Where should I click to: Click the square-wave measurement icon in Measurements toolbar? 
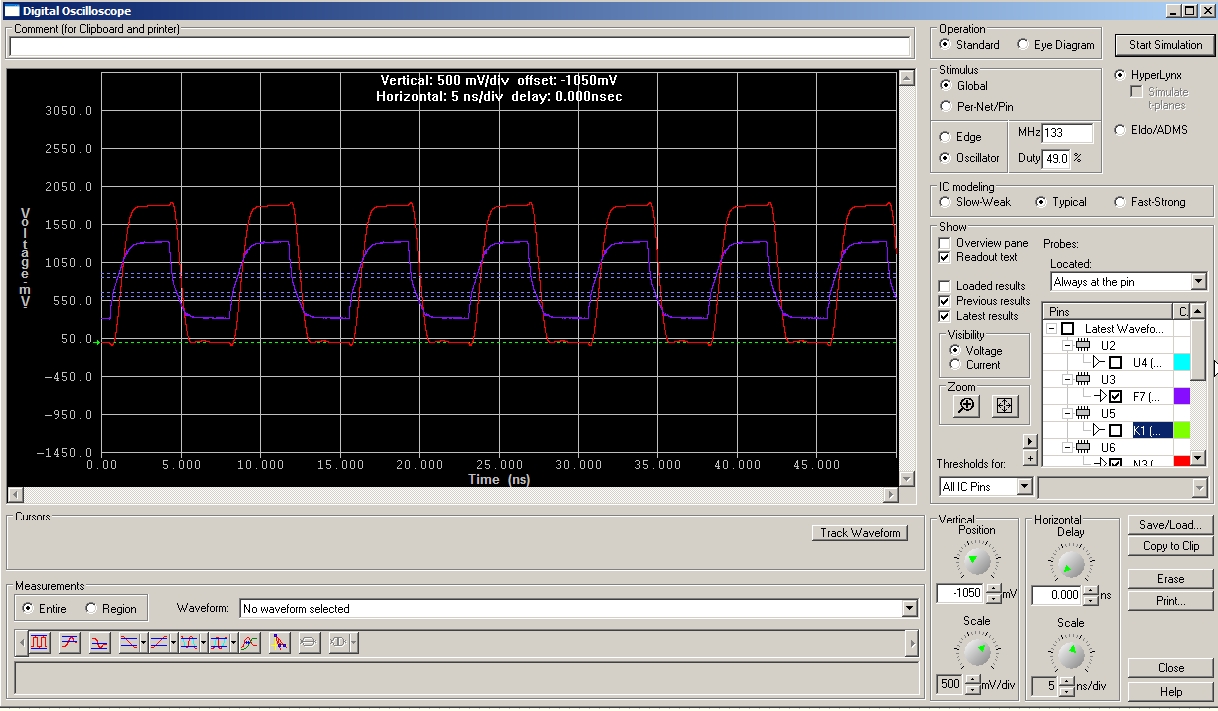tap(39, 643)
